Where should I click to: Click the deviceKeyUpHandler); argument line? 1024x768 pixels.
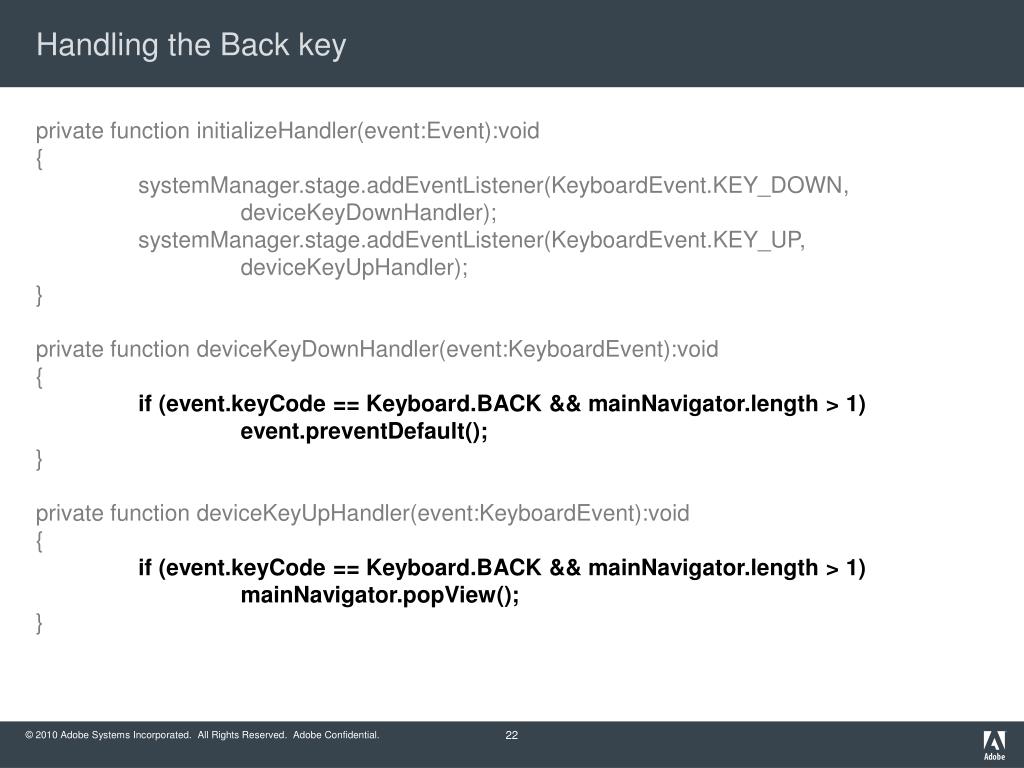tap(354, 268)
